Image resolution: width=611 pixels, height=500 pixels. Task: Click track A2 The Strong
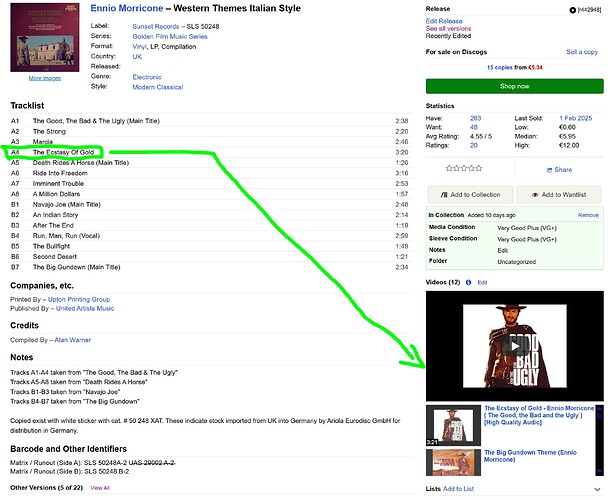pyautogui.click(x=49, y=132)
